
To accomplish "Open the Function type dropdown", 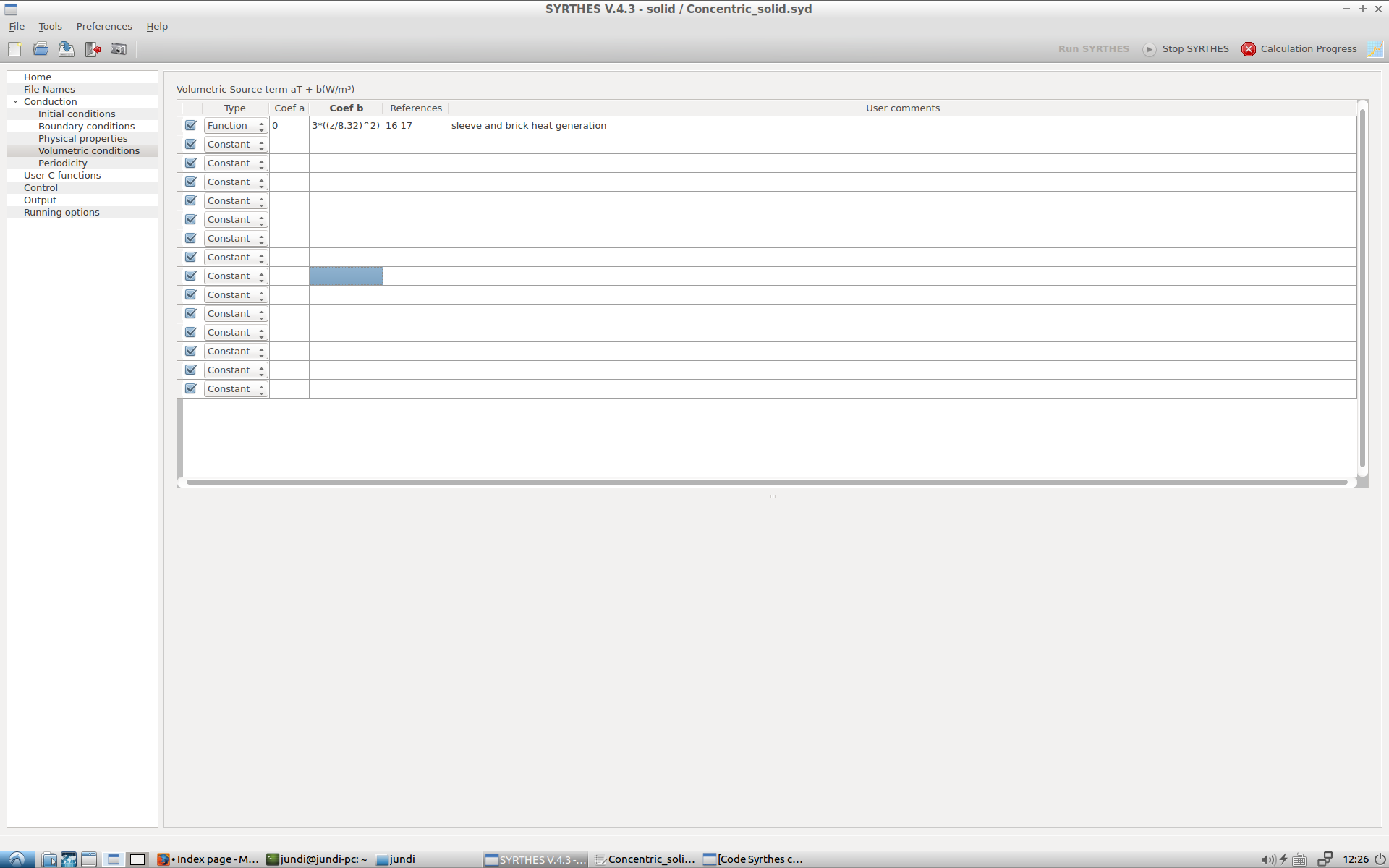I will (235, 126).
